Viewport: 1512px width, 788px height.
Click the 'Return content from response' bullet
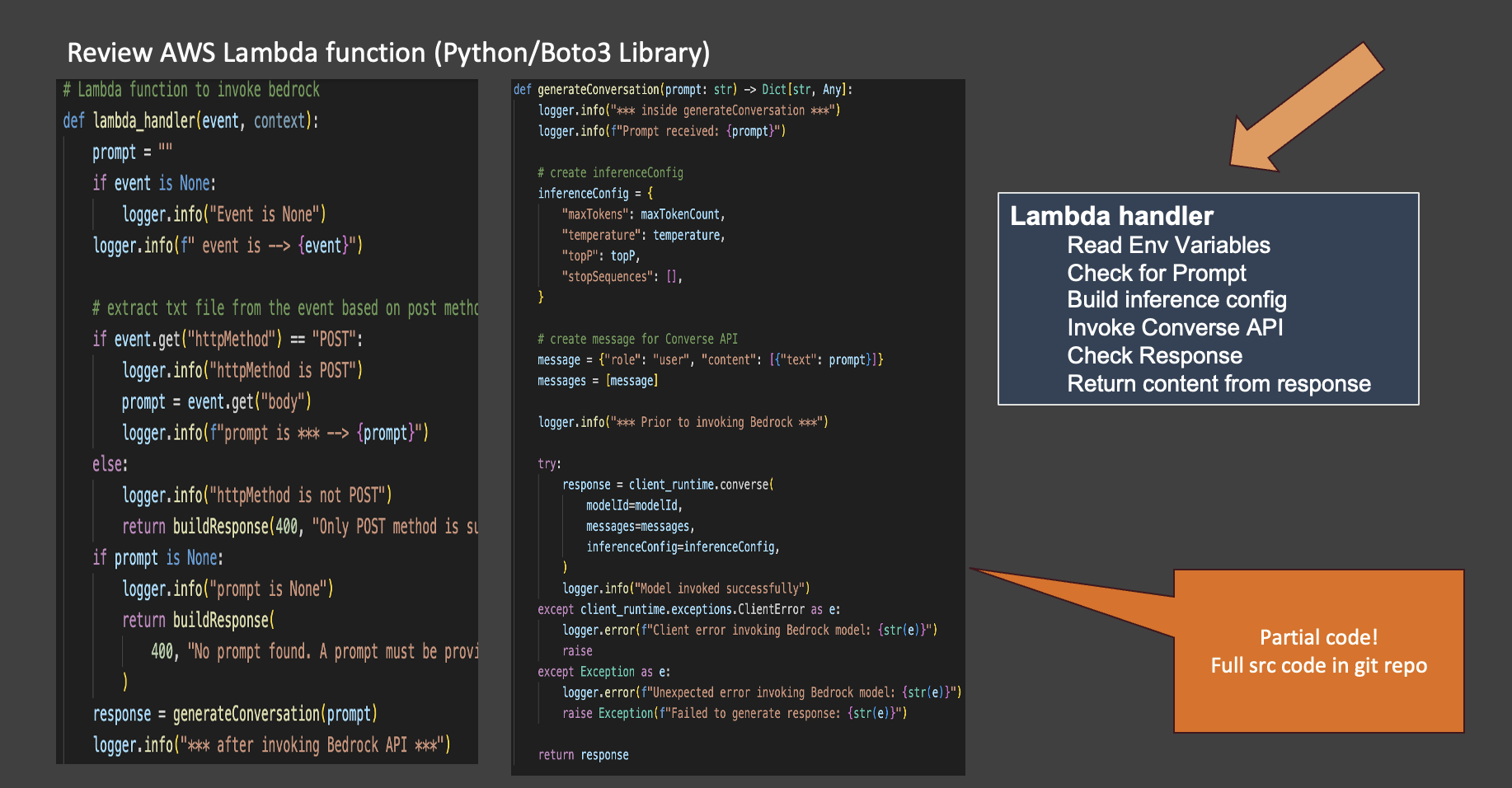[x=1219, y=384]
